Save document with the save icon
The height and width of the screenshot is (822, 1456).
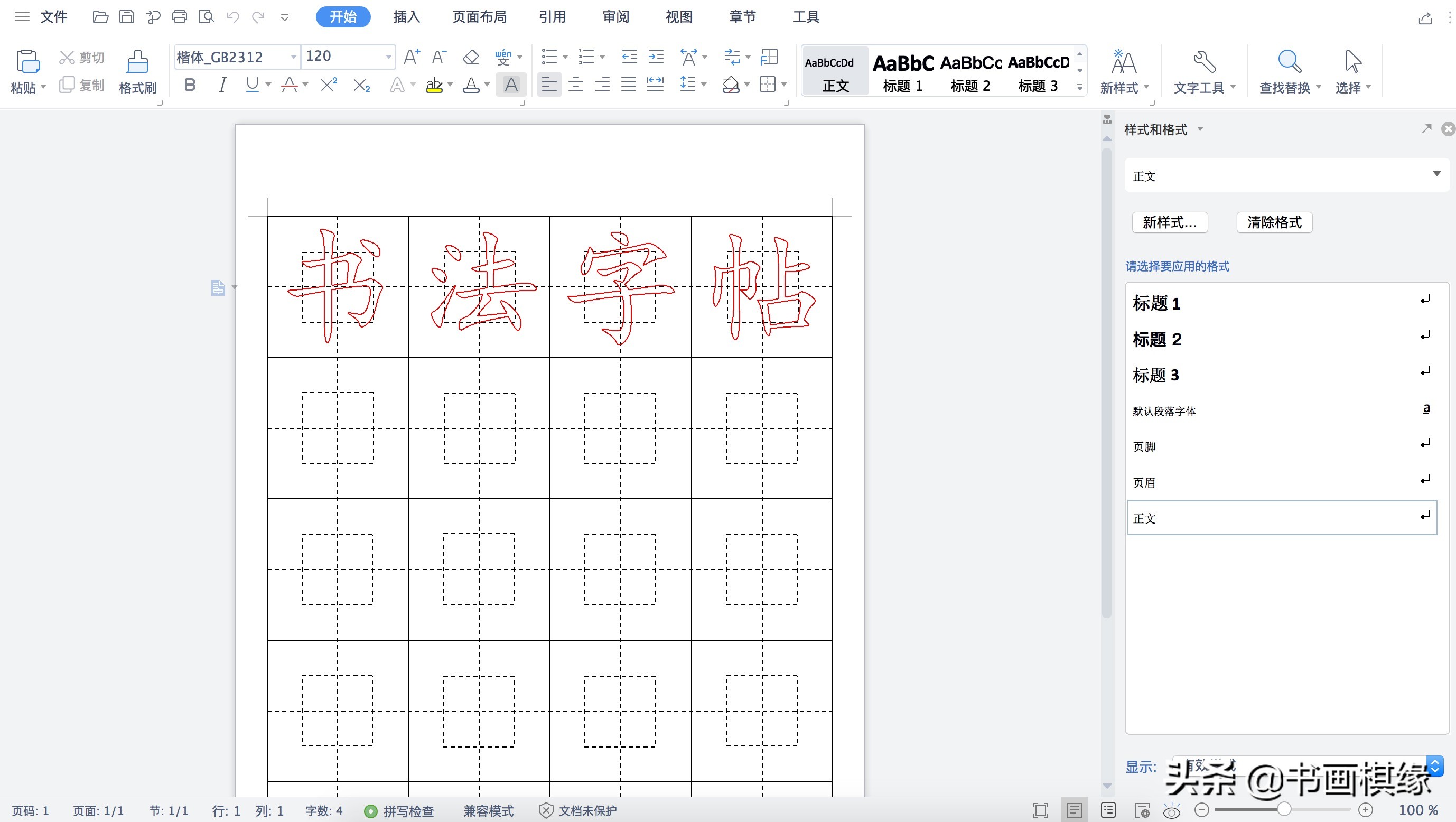tap(127, 17)
